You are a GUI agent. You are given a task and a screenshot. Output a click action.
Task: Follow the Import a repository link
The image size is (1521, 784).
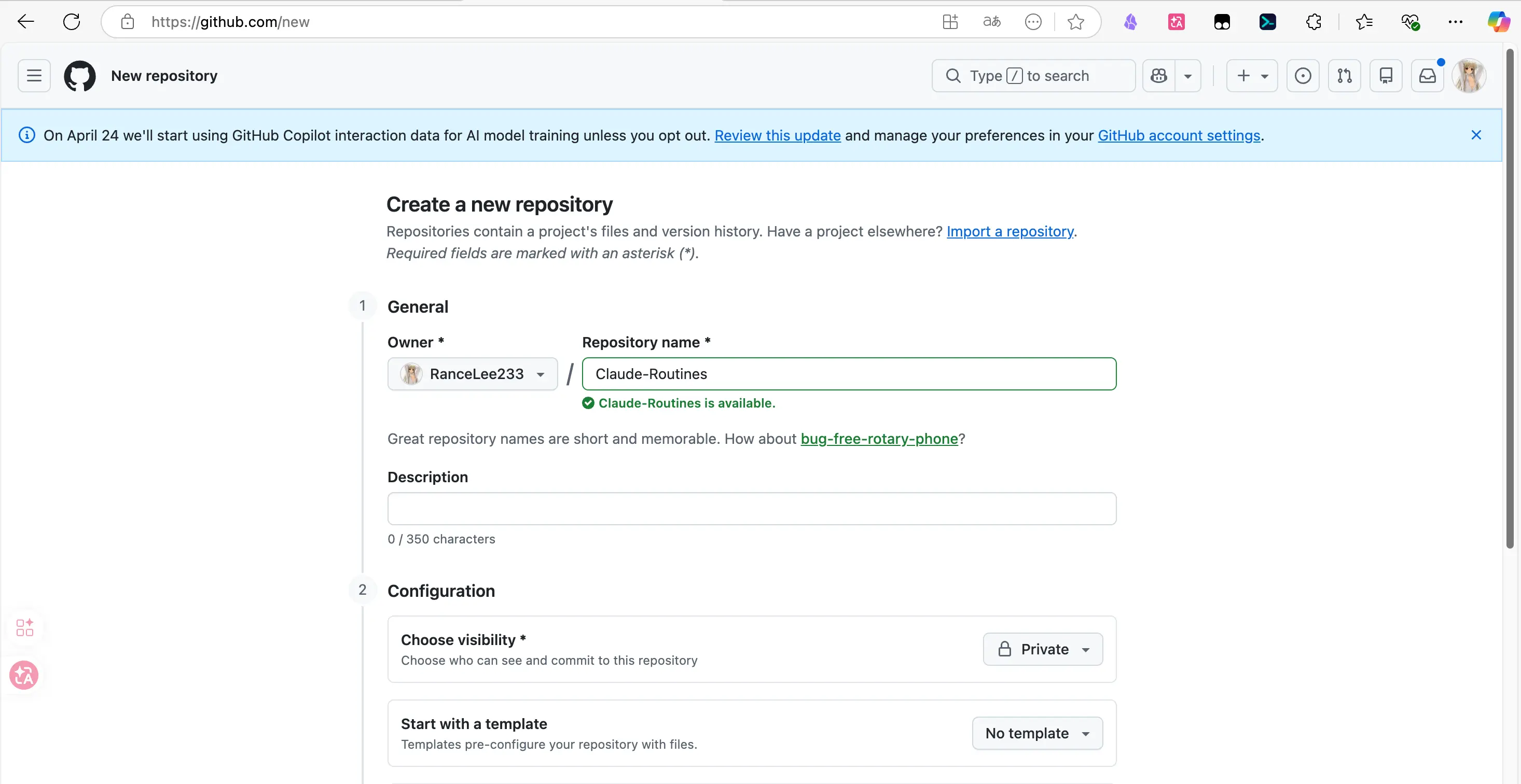click(x=1010, y=231)
